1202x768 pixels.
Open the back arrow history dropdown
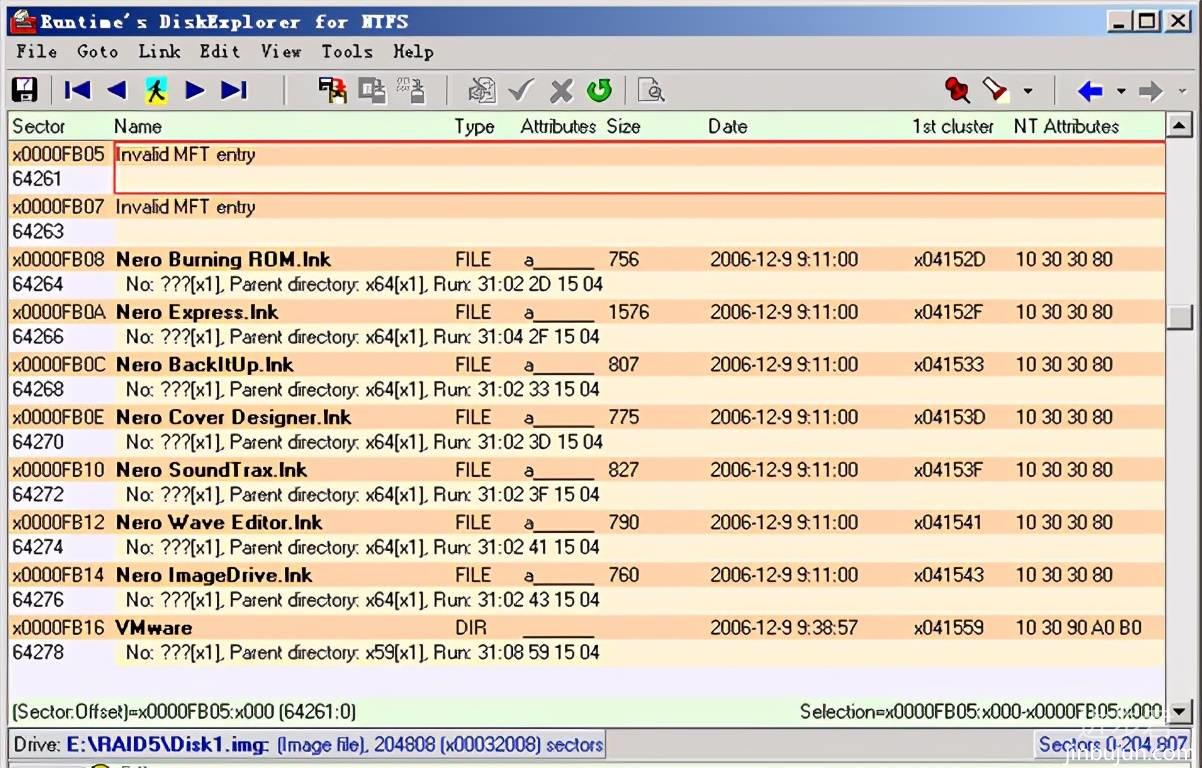[1121, 91]
